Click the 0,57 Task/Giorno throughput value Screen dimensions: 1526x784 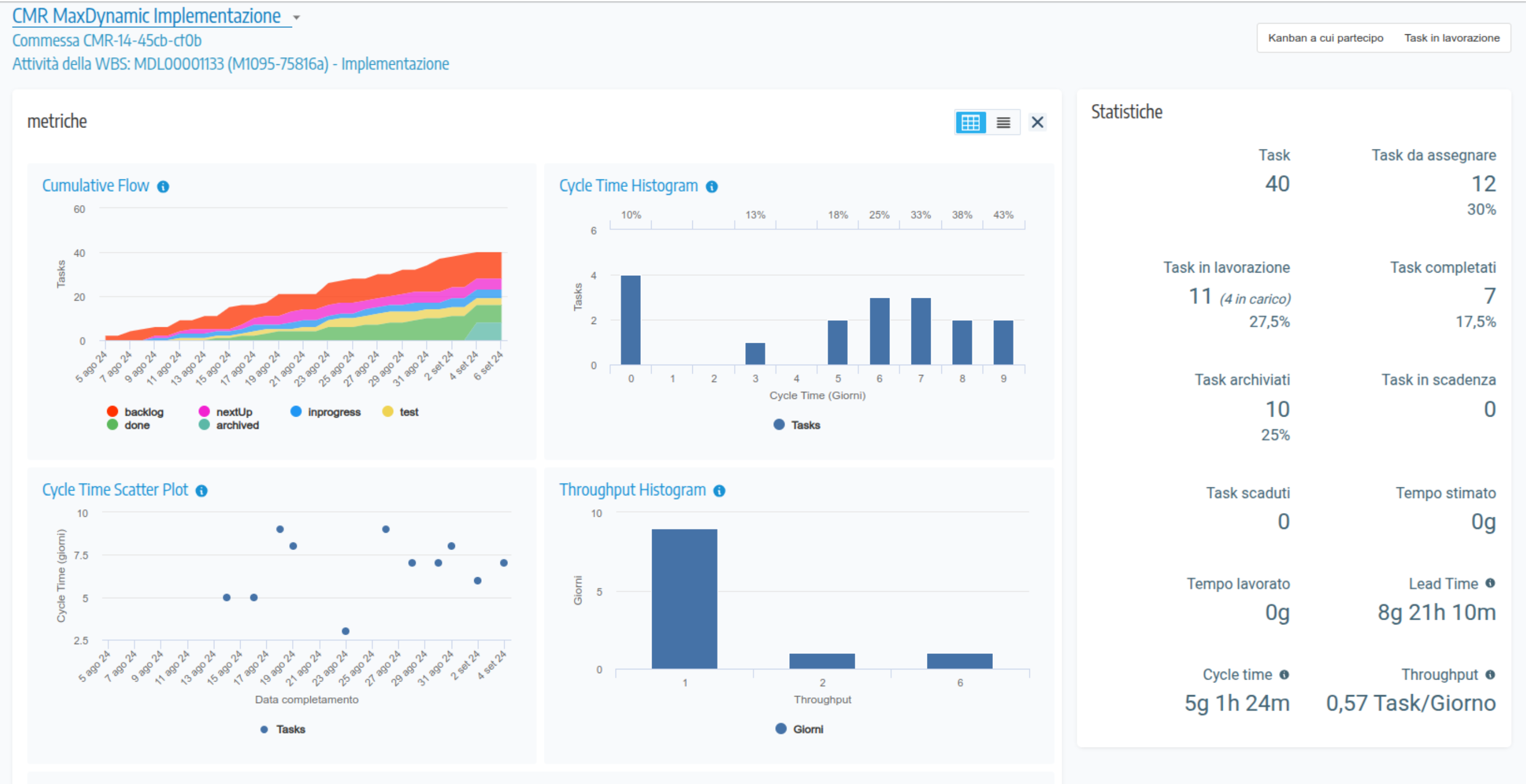click(1410, 704)
